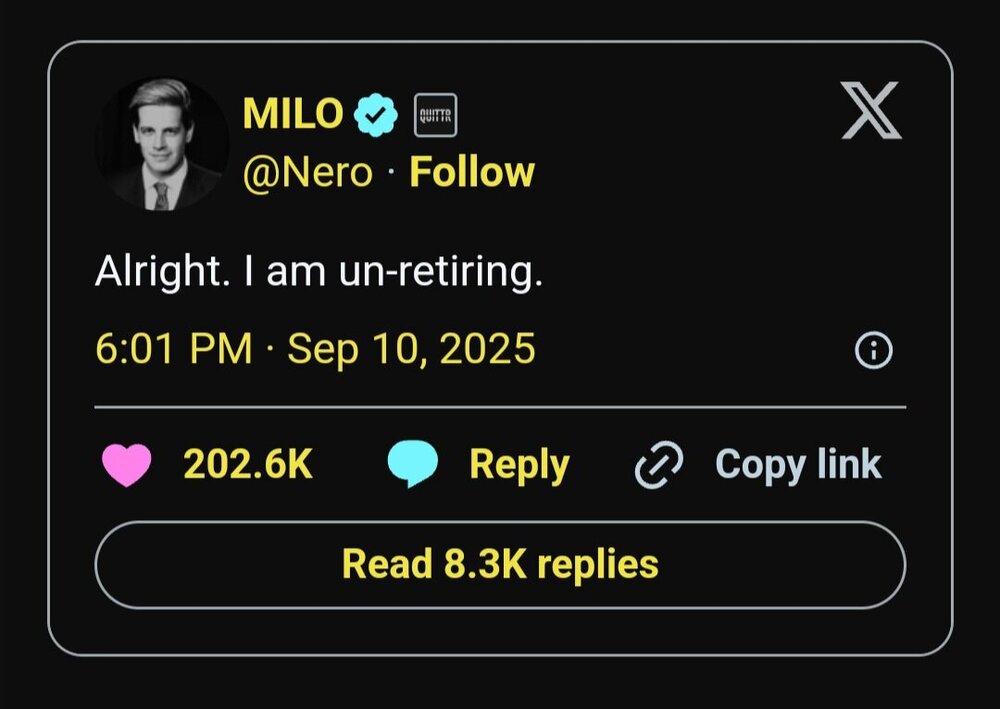This screenshot has width=1000, height=709.
Task: Click the X logo in the corner
Action: pyautogui.click(x=871, y=111)
